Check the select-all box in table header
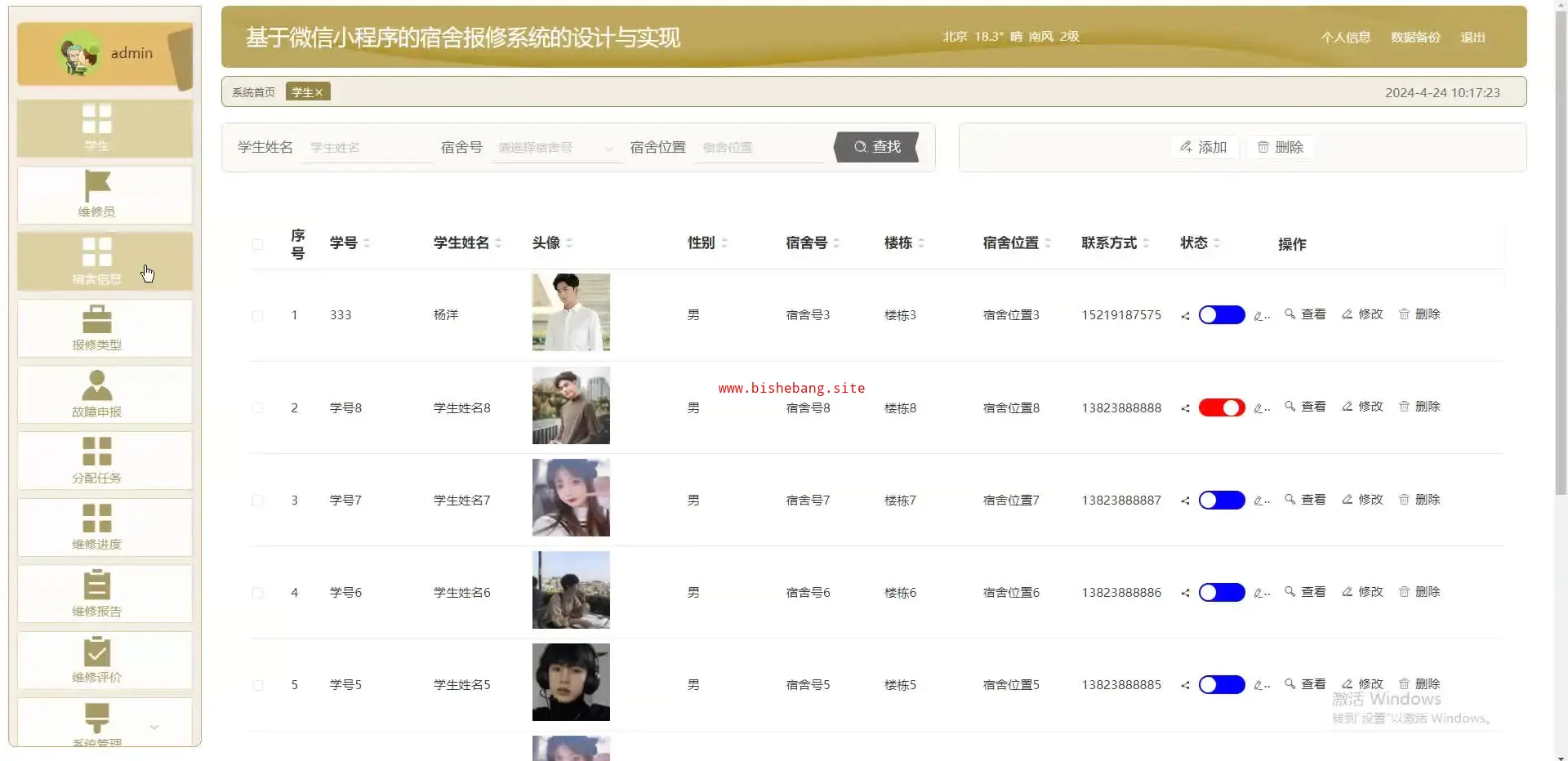 (x=257, y=244)
